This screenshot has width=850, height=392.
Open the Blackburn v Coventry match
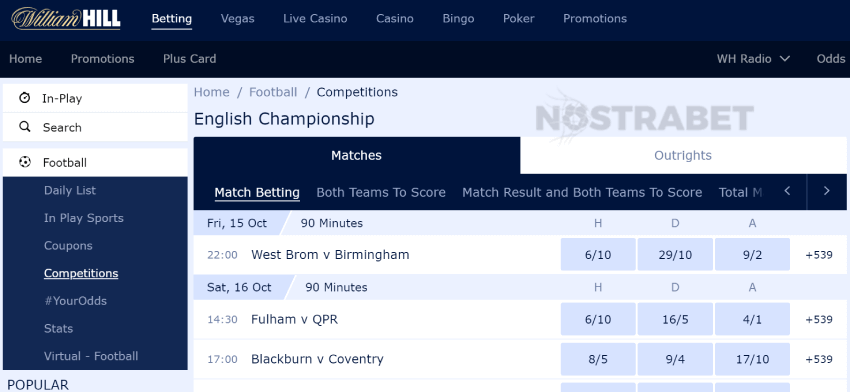tap(317, 359)
